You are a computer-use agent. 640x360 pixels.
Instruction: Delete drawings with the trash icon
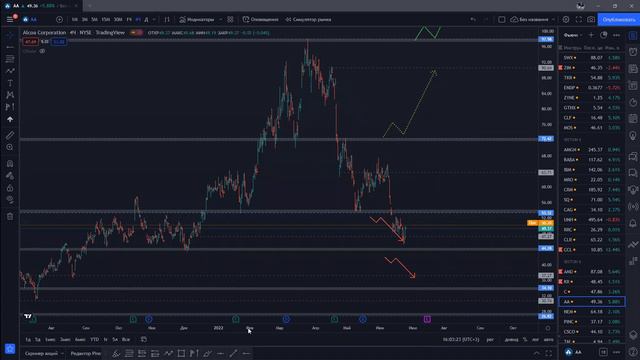10,216
